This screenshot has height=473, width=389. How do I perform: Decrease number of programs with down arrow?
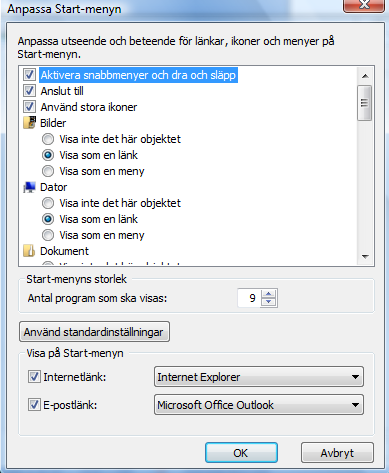269,302
